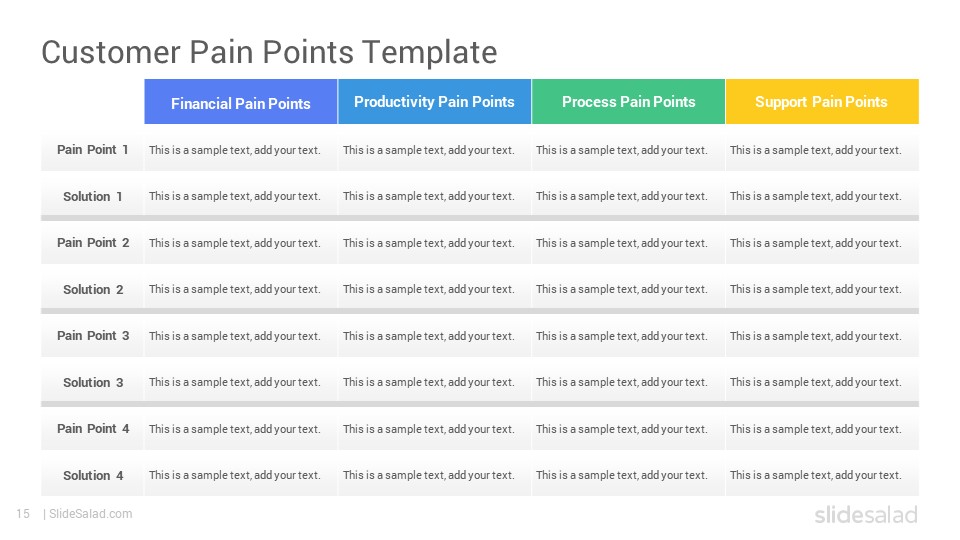This screenshot has width=960, height=540.
Task: Select the Pain Point 4 row label
Action: tap(92, 429)
